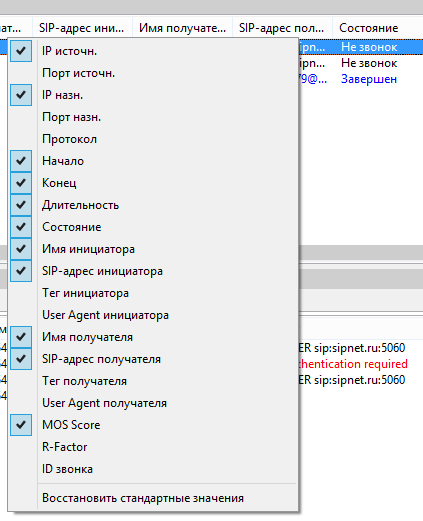
Task: Uncheck the IP назн. column option
Action: [x=153, y=95]
